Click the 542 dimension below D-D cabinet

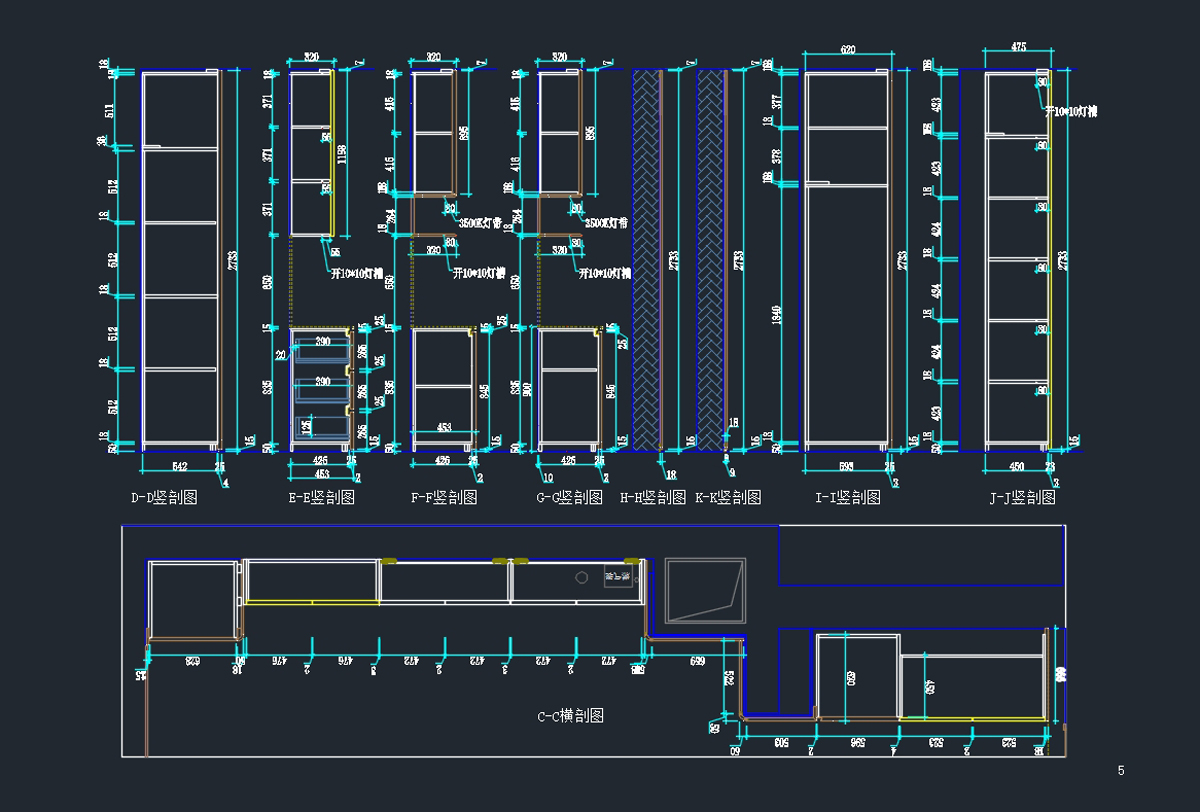tap(180, 466)
